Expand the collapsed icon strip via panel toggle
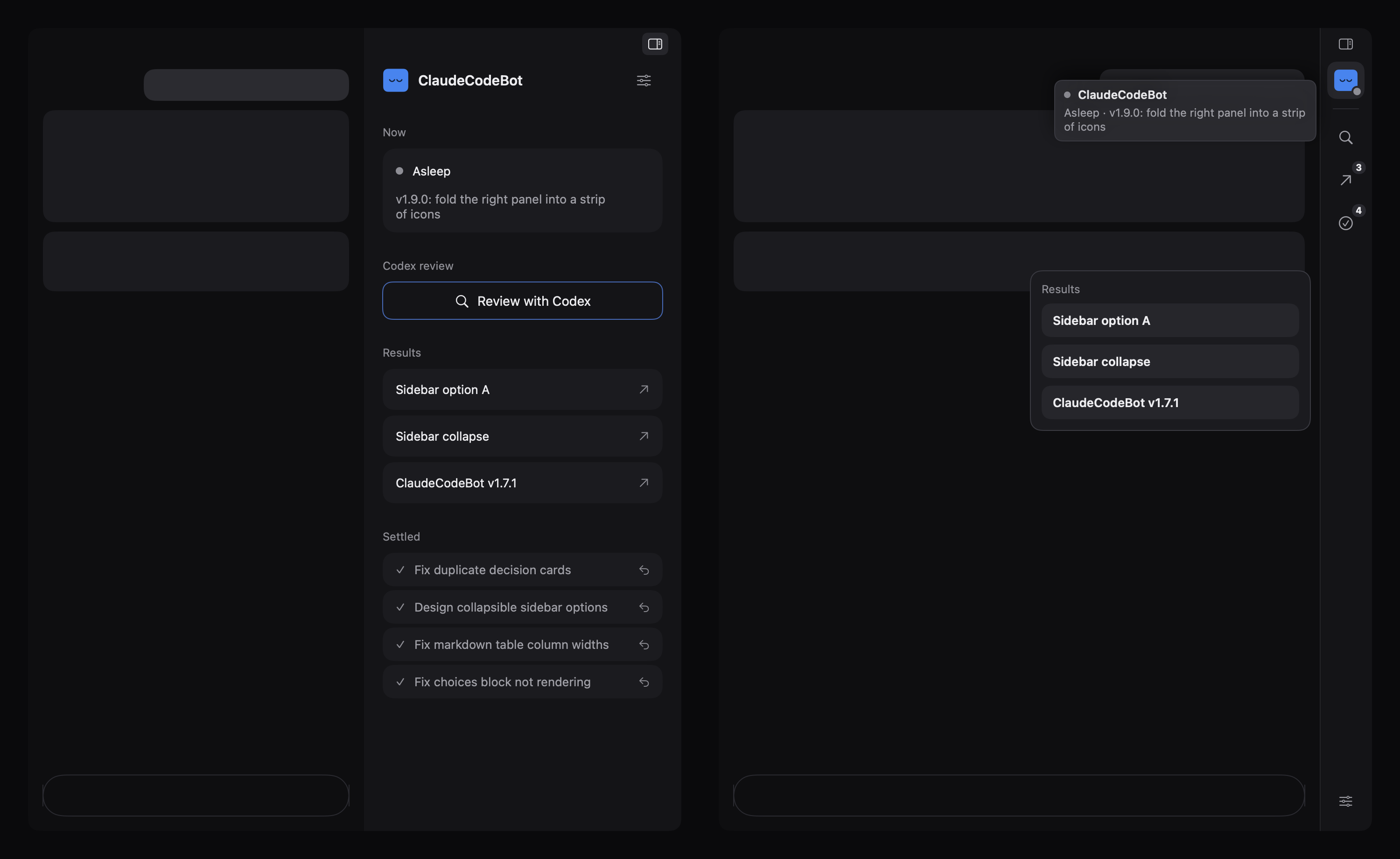1400x859 pixels. pos(1345,44)
